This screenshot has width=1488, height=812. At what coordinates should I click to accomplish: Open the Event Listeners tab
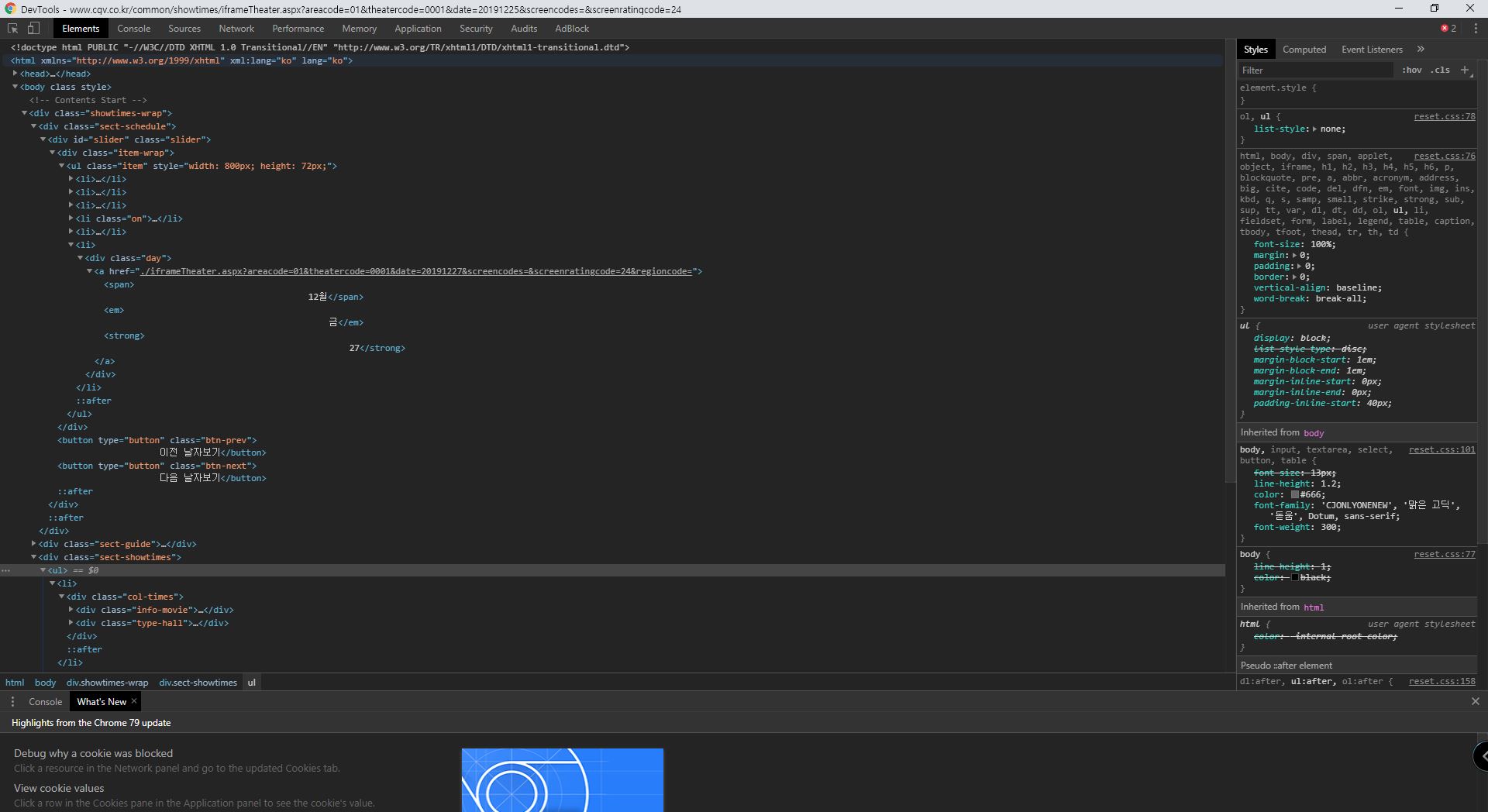(1372, 49)
